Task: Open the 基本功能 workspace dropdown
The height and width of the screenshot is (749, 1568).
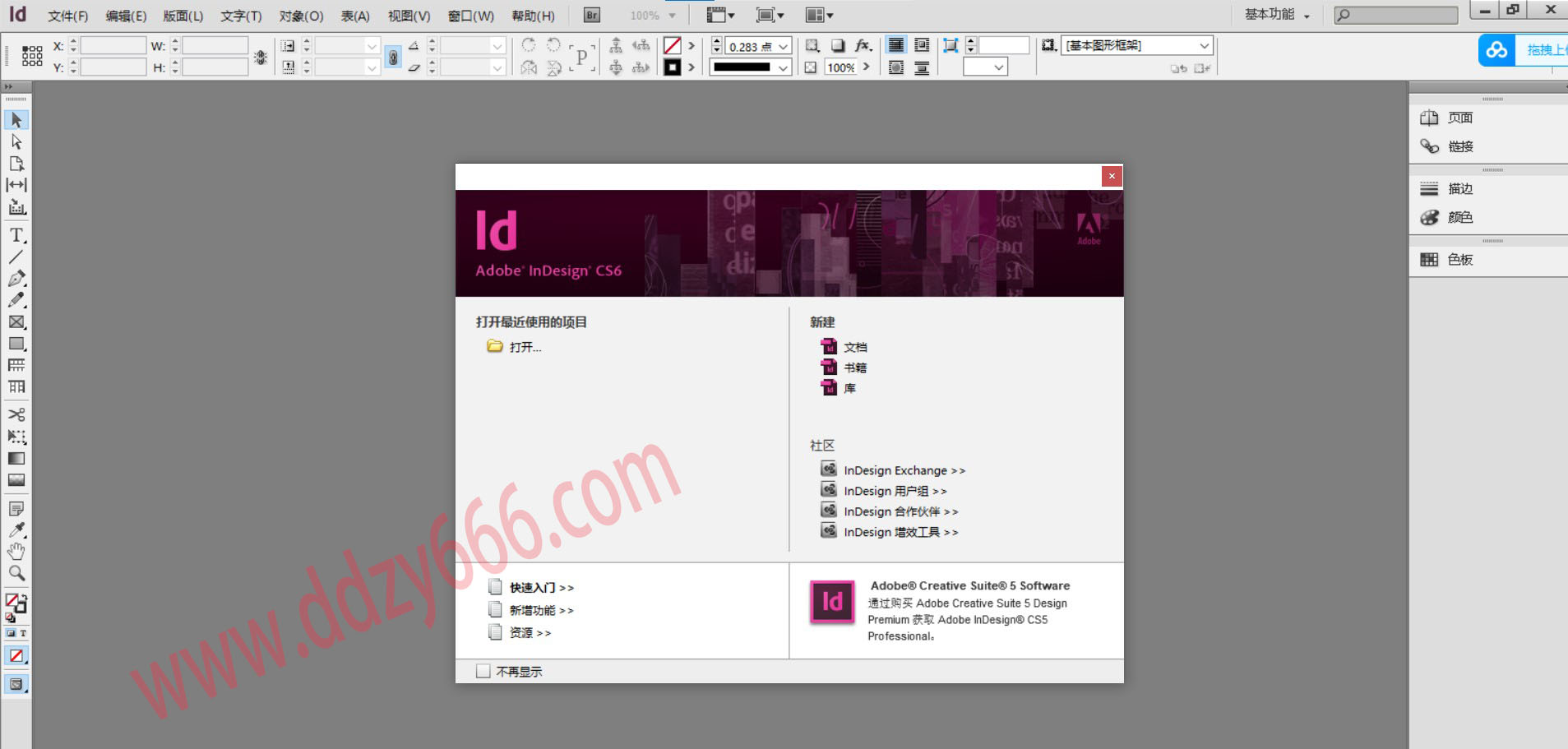Action: (1277, 15)
